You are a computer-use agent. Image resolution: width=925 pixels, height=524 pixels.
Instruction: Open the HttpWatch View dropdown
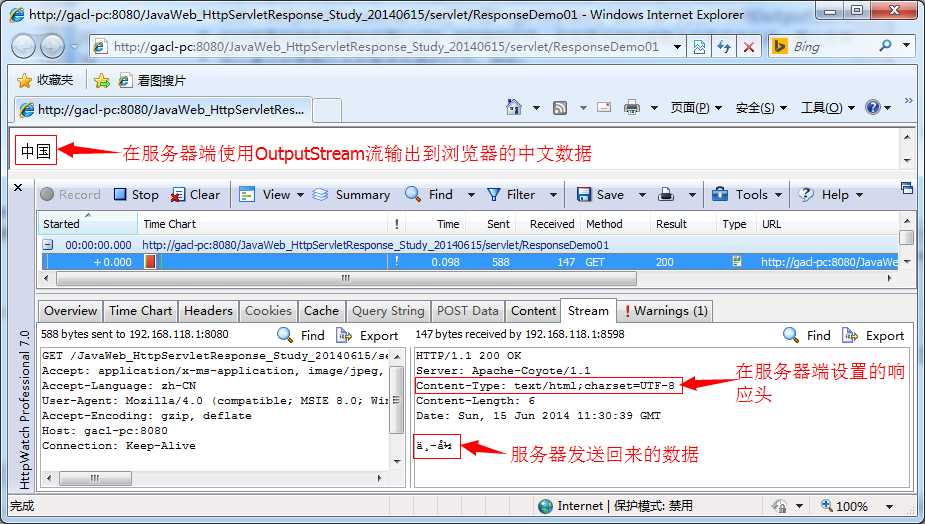click(271, 195)
